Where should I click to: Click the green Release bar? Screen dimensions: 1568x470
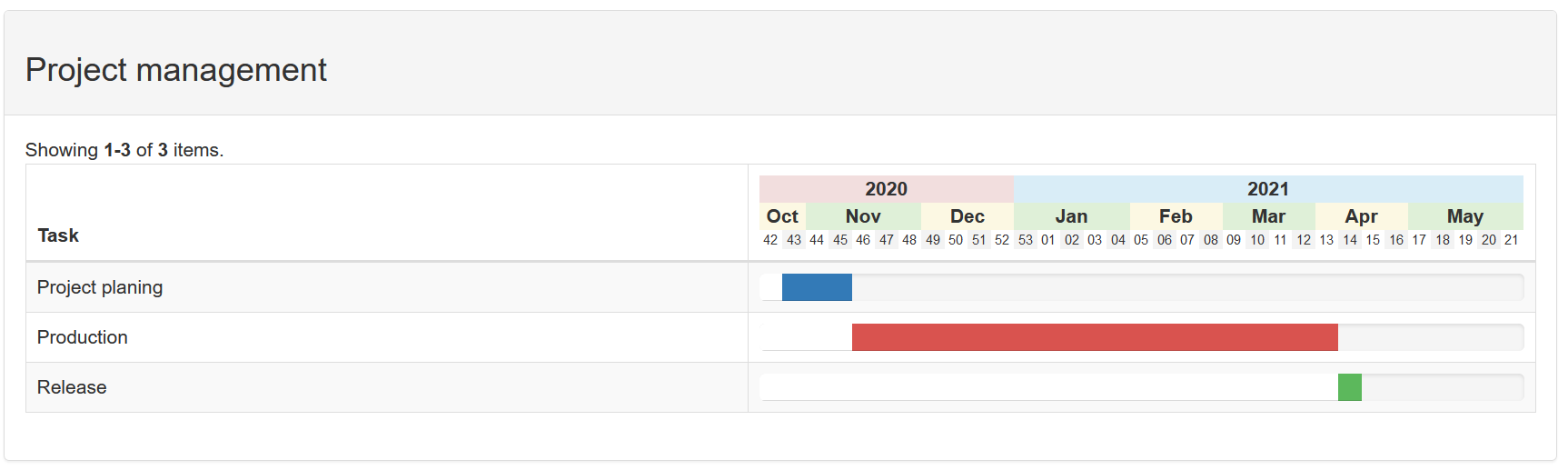[1350, 387]
